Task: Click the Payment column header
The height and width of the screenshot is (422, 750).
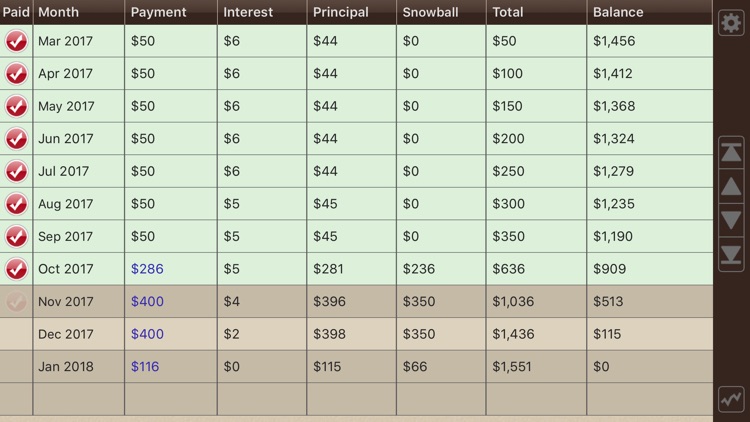Action: [x=158, y=12]
